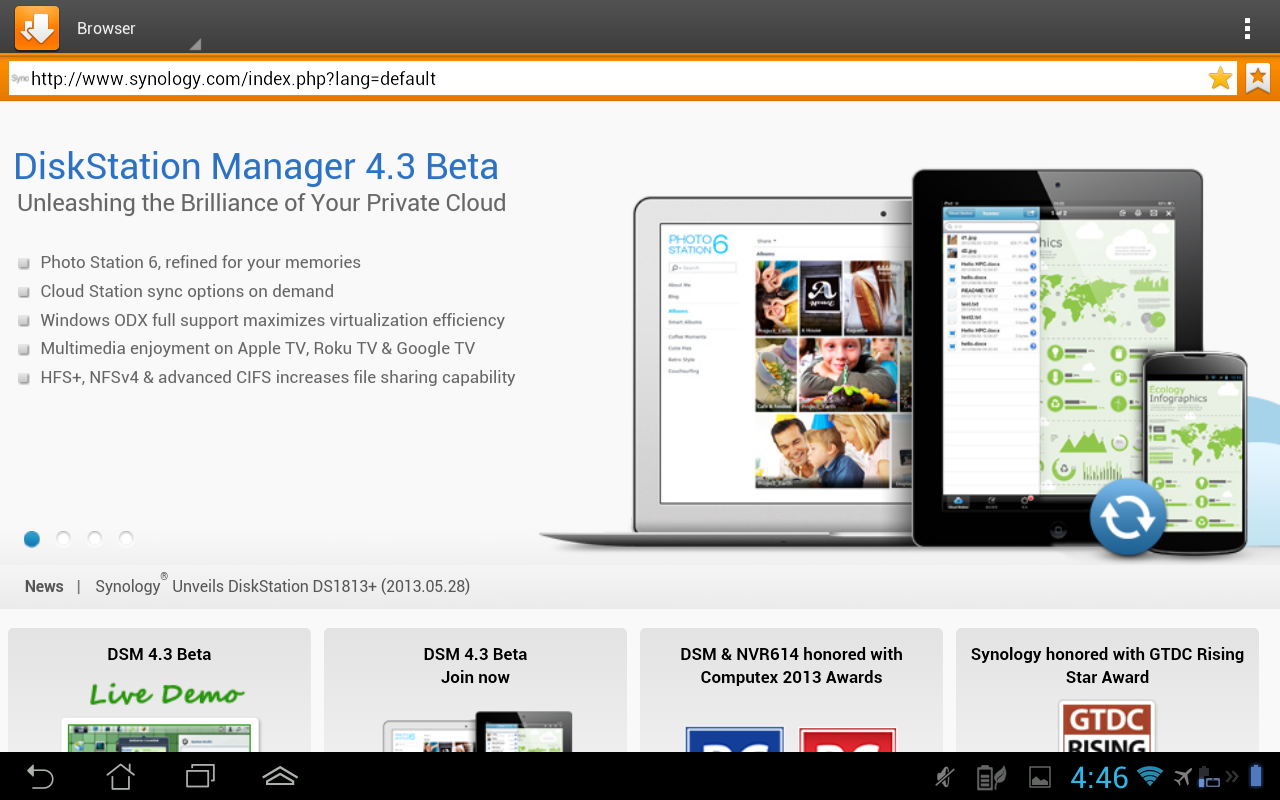Tap the muted volume icon in status bar
1280x800 pixels.
pos(944,776)
